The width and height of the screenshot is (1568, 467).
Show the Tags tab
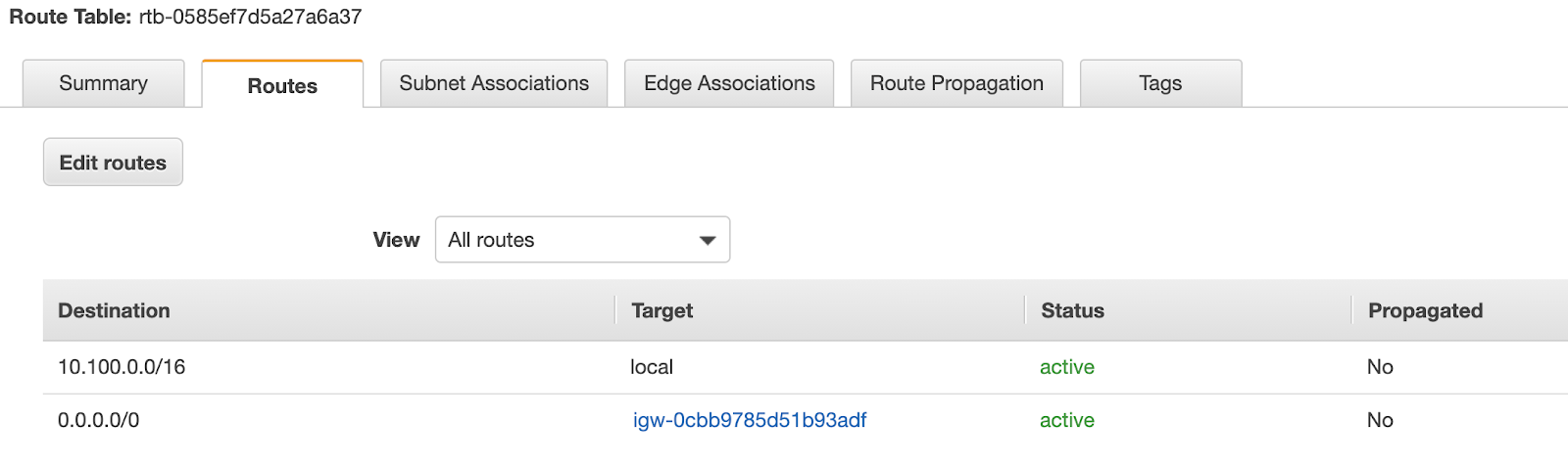coord(1160,83)
